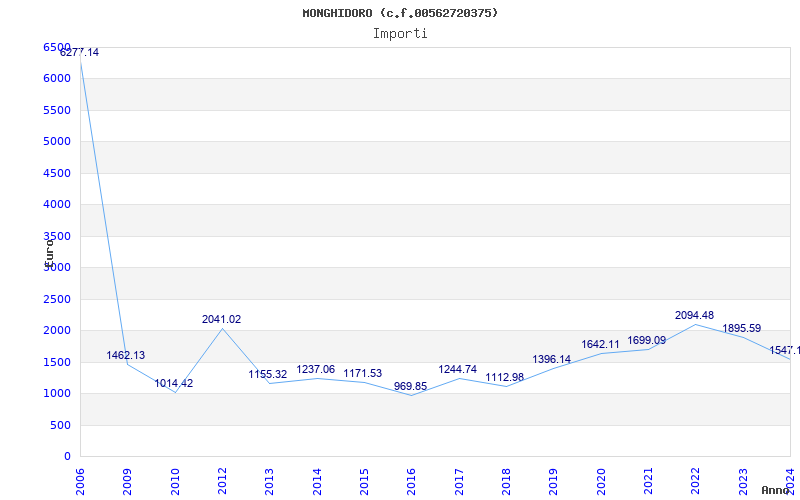Click the x-axis year 2013
The width and height of the screenshot is (800, 500).
click(269, 482)
